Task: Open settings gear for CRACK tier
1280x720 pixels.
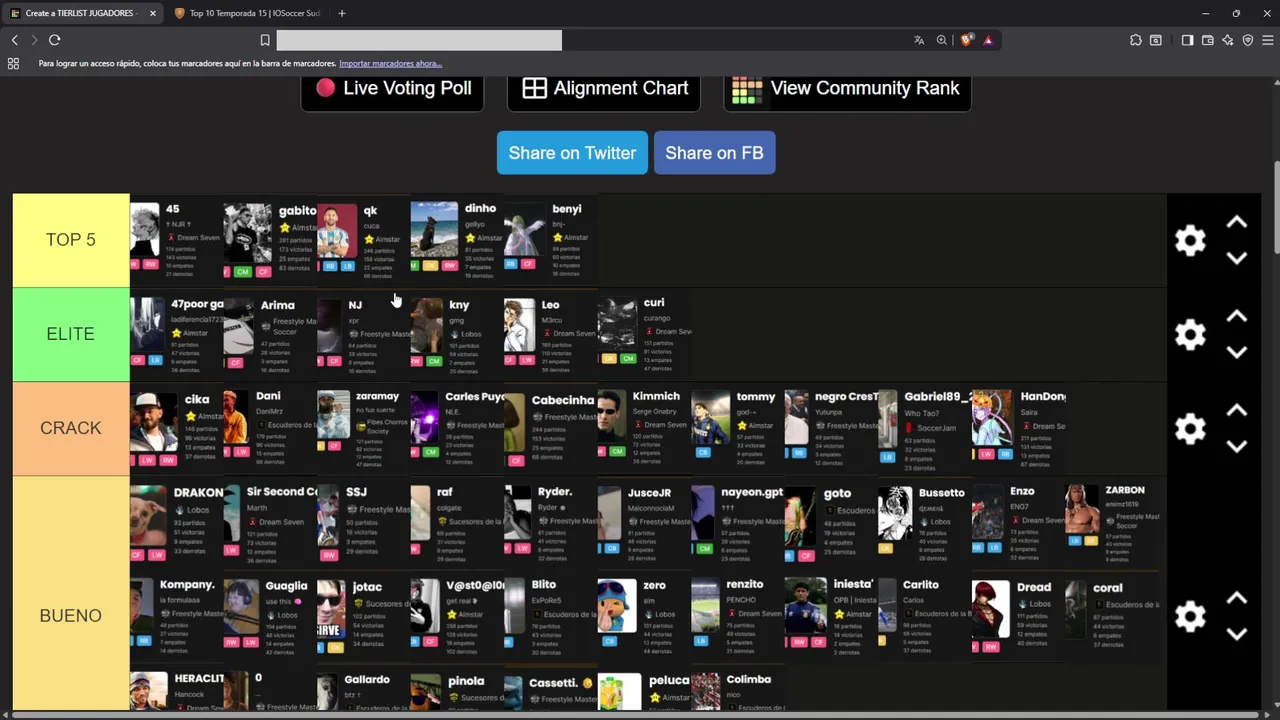Action: tap(1190, 428)
